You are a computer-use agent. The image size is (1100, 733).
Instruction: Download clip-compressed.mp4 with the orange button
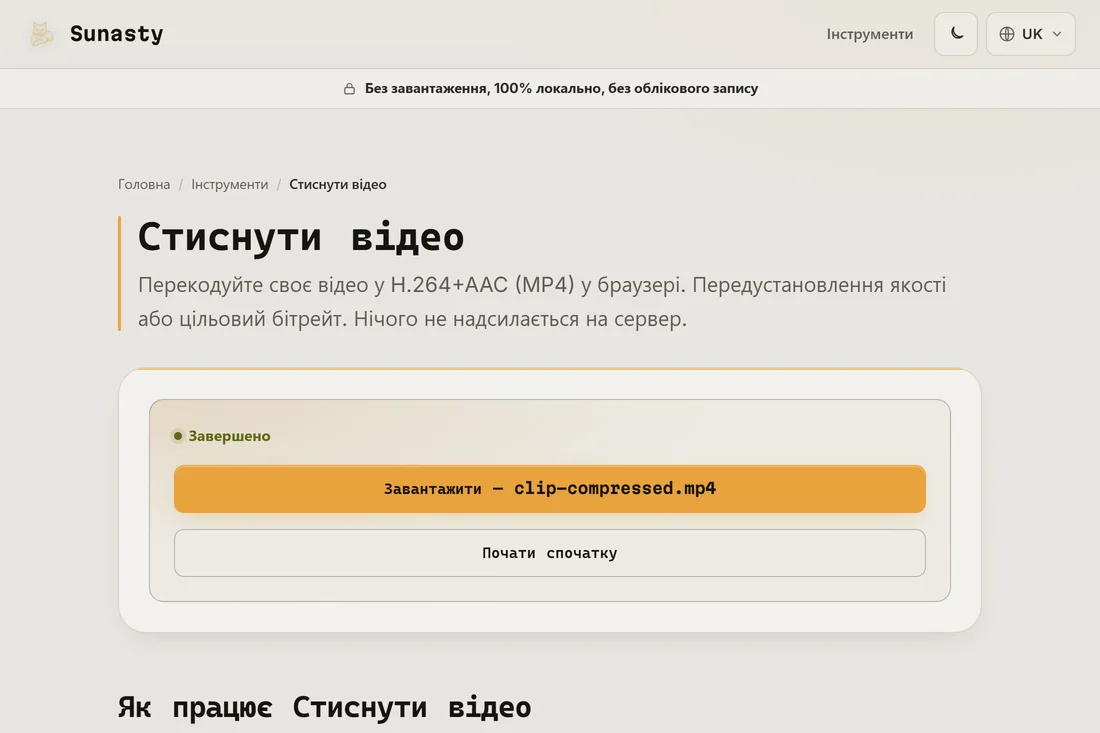coord(549,489)
